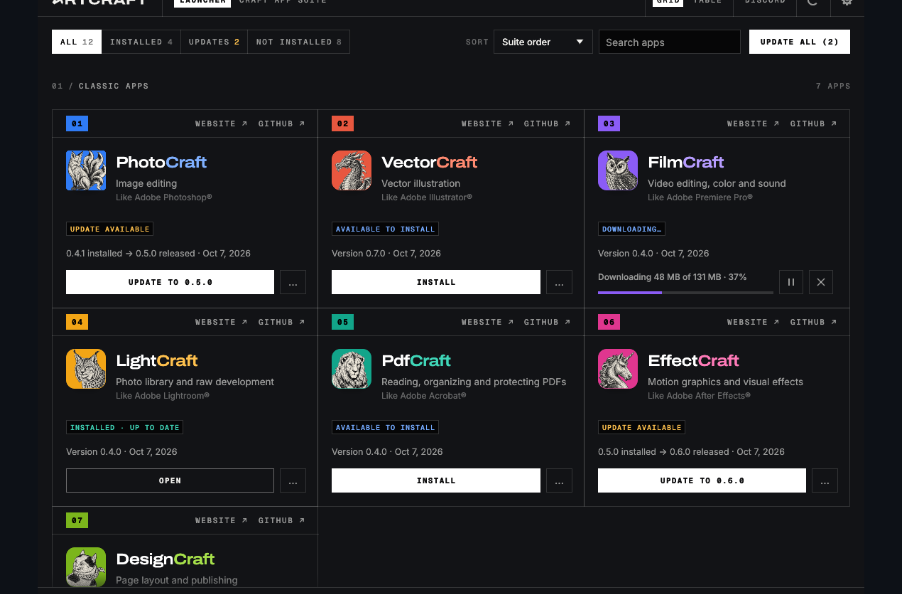Click the teal 05 number badge

343,322
